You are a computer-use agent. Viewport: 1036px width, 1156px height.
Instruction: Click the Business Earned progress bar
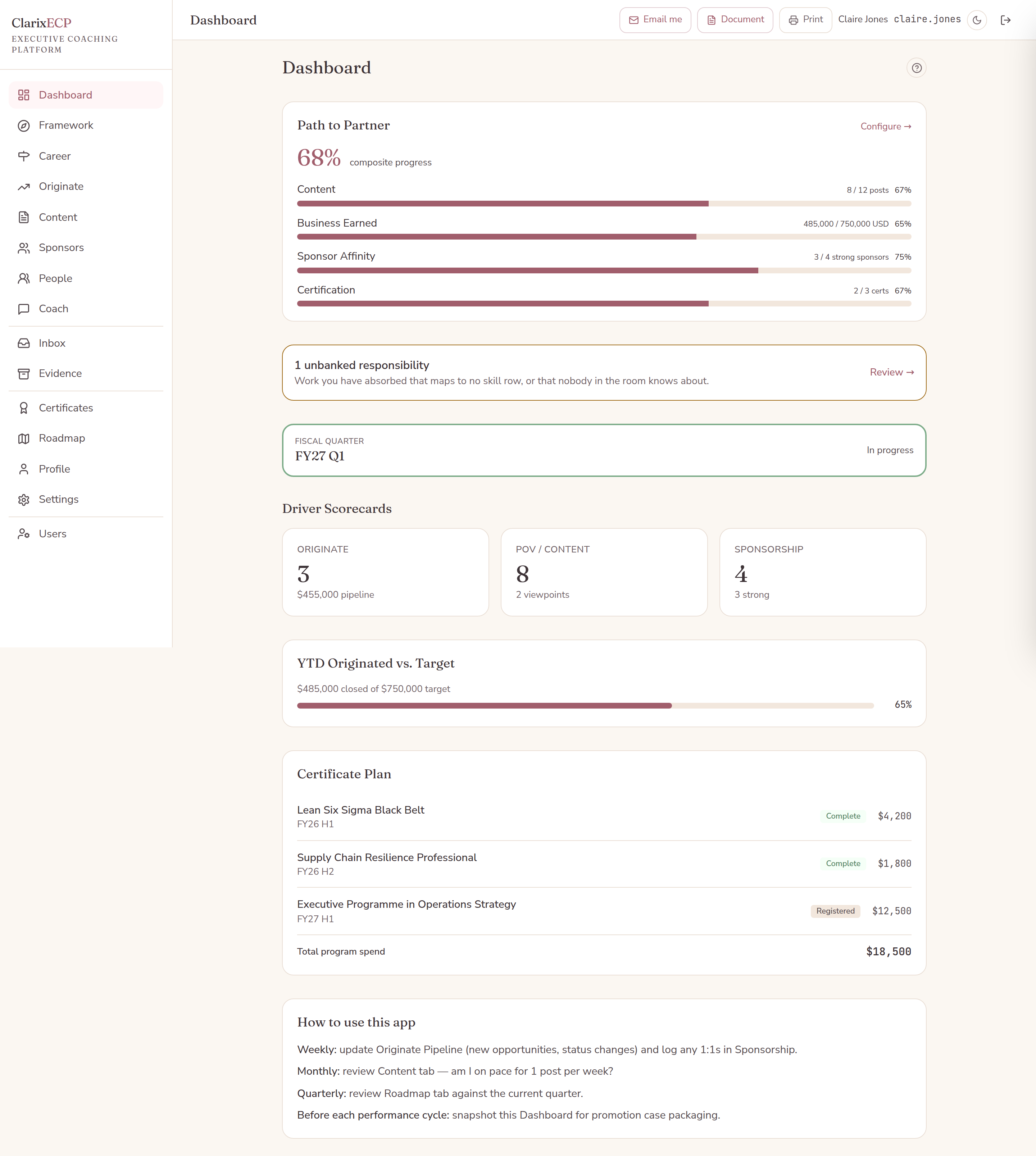(604, 237)
